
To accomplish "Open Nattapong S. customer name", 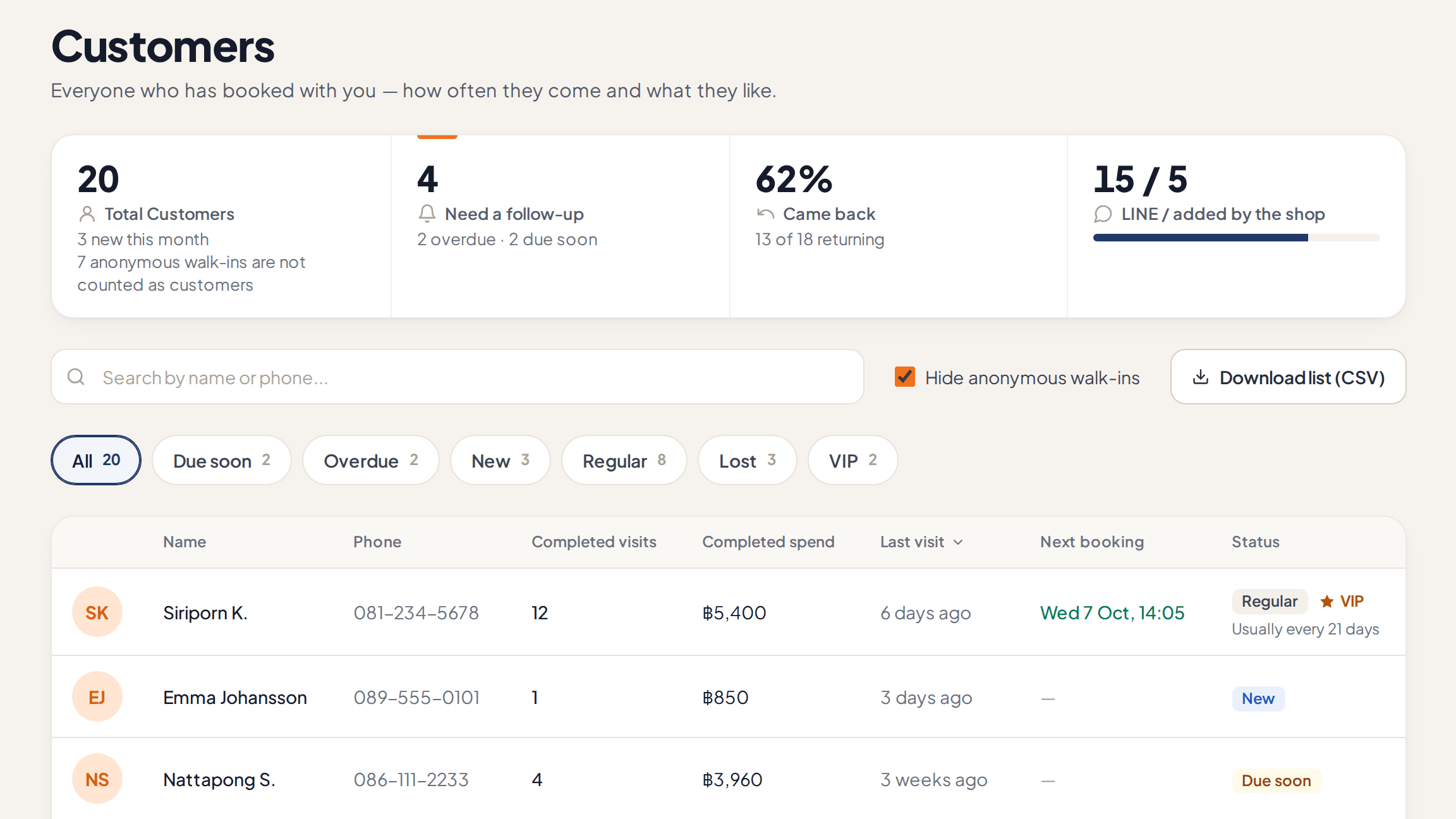I will [x=219, y=780].
